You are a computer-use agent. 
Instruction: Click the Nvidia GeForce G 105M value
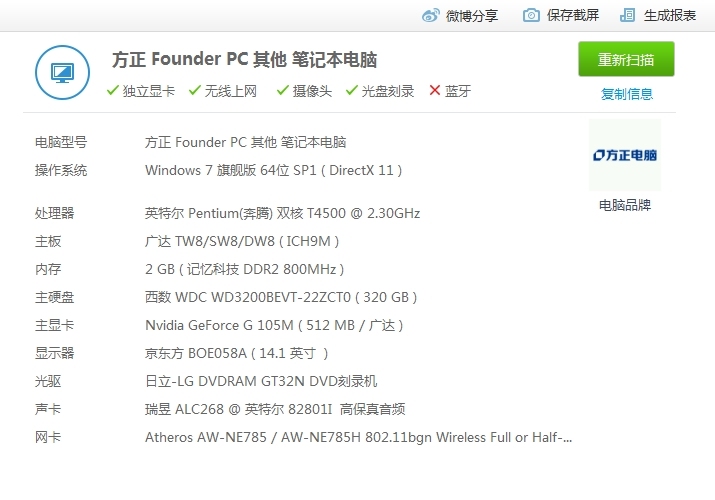tap(274, 325)
